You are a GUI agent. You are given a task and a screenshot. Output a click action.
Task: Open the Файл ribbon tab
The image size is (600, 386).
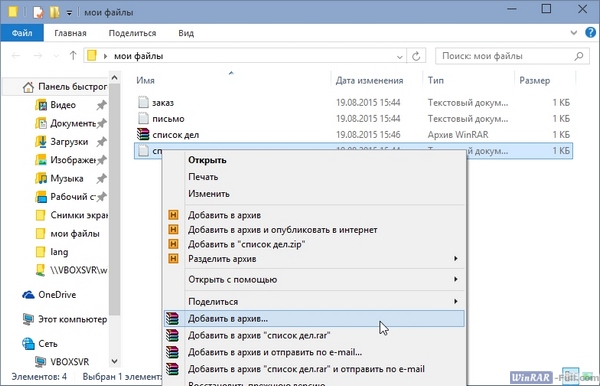(x=22, y=33)
